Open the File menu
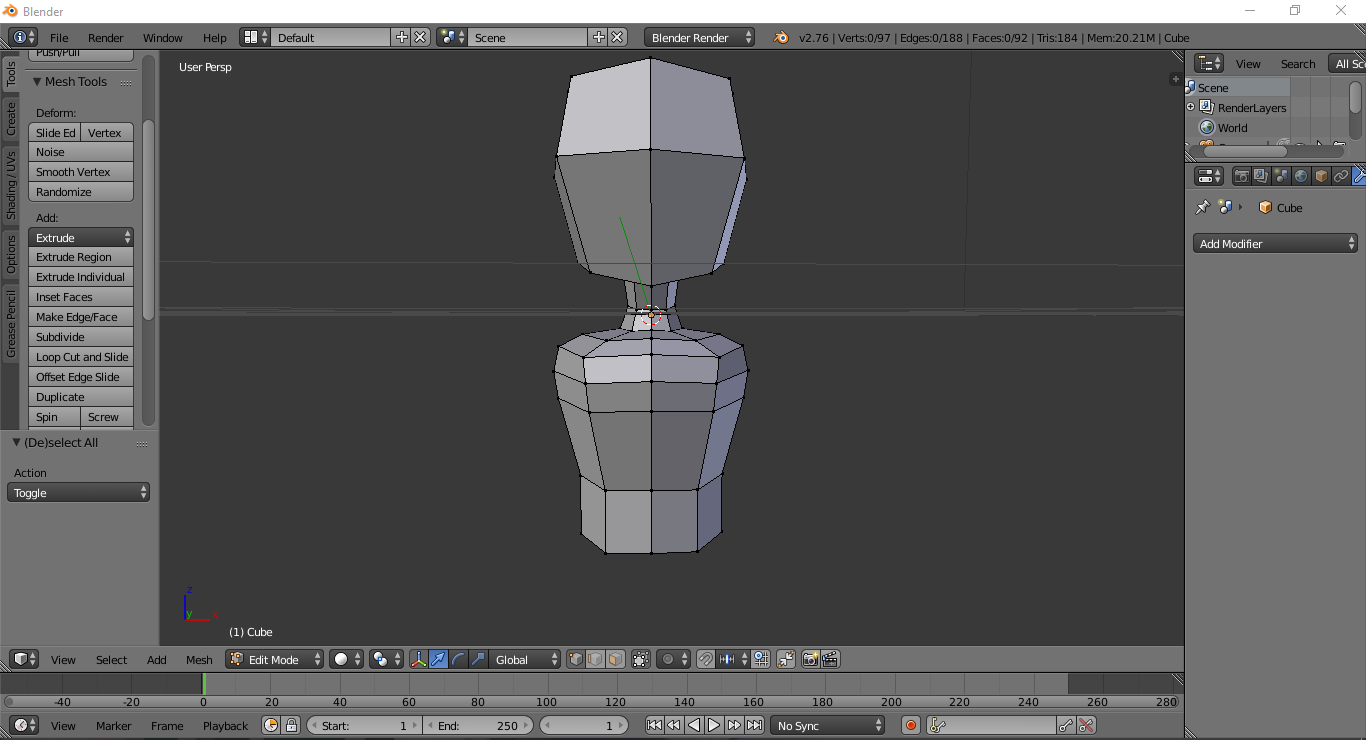The height and width of the screenshot is (740, 1366). coord(59,37)
